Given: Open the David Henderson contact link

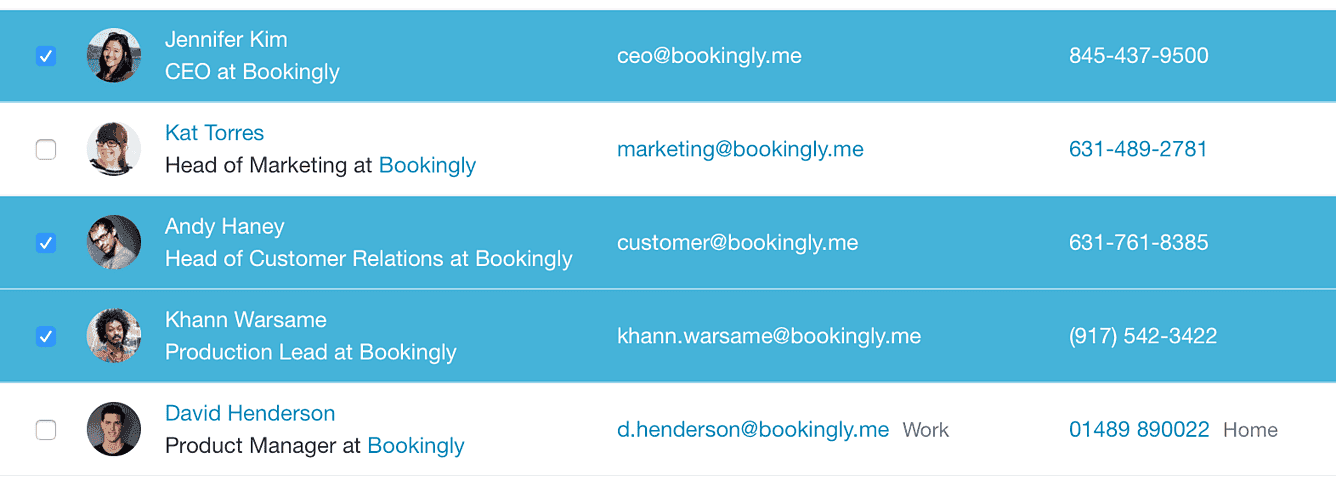Looking at the screenshot, I should click(x=250, y=413).
